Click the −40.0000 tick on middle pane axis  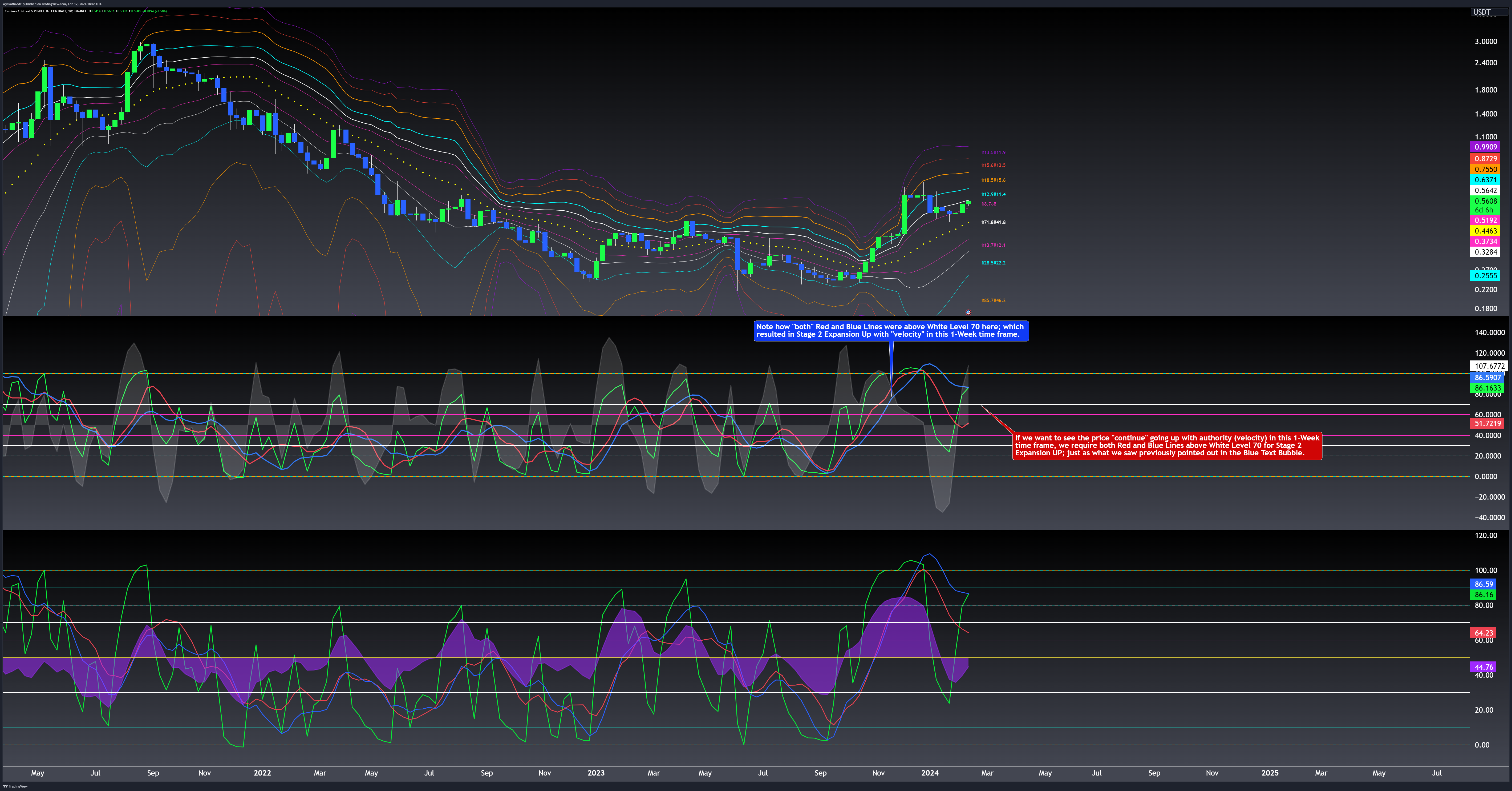pyautogui.click(x=1490, y=517)
